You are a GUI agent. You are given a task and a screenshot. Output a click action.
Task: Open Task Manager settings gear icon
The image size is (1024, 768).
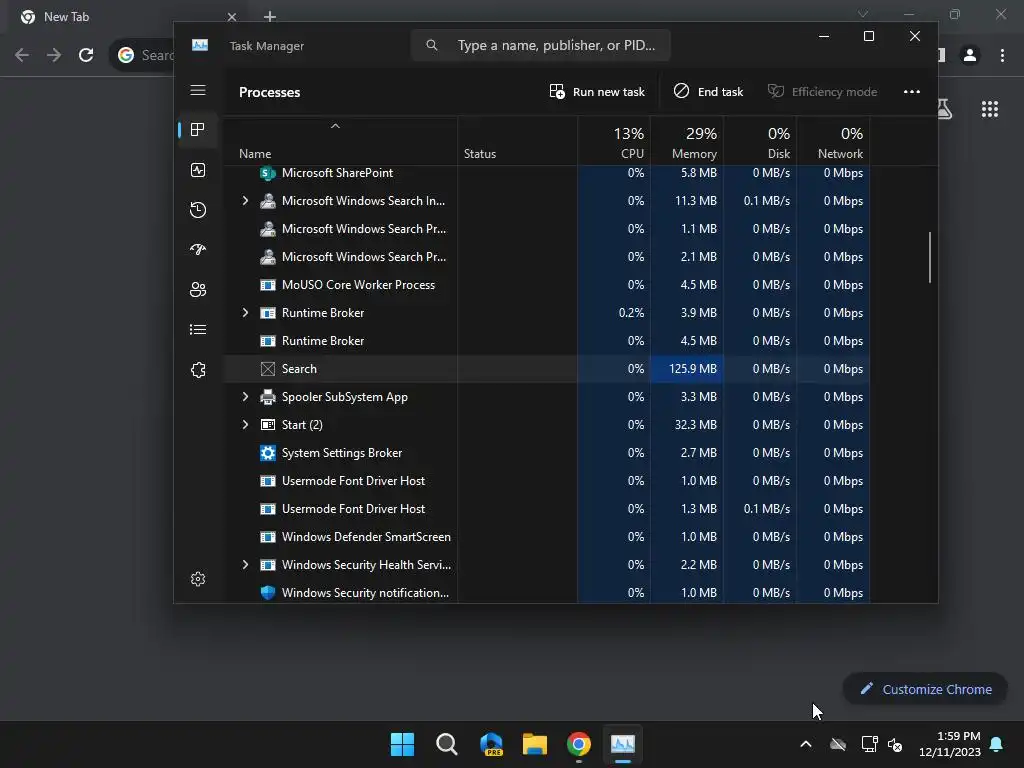pyautogui.click(x=198, y=579)
